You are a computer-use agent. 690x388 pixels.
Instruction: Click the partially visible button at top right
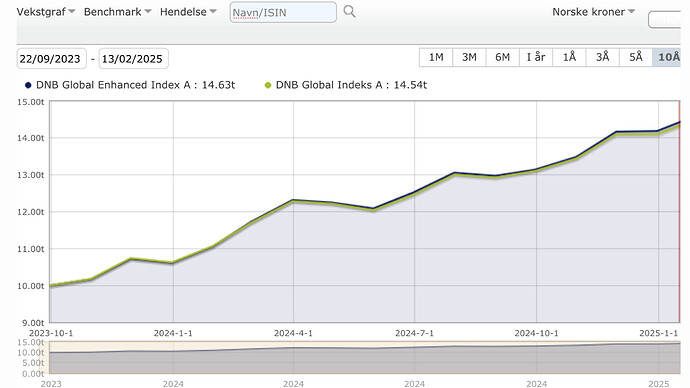[664, 20]
